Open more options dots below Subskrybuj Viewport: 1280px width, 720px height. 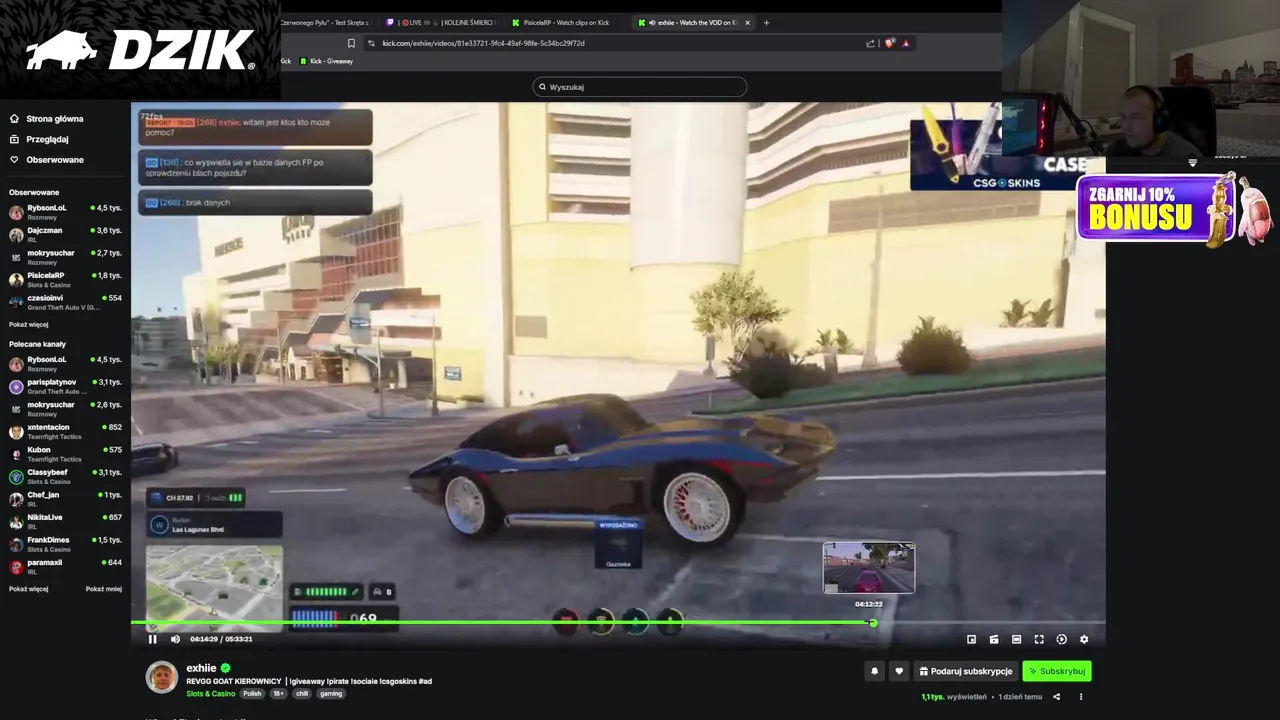point(1080,696)
